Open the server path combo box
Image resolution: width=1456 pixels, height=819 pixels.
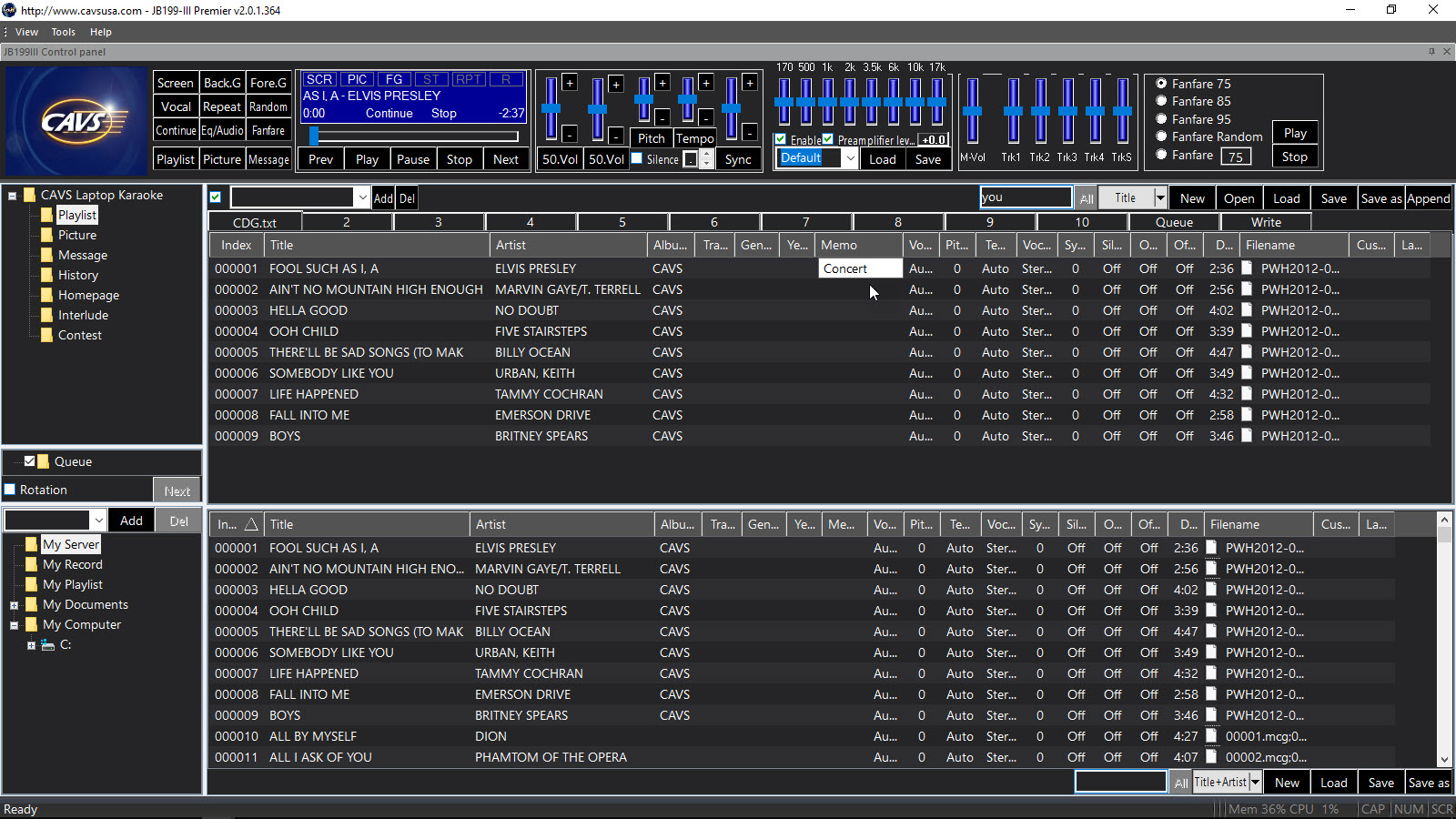[x=98, y=521]
